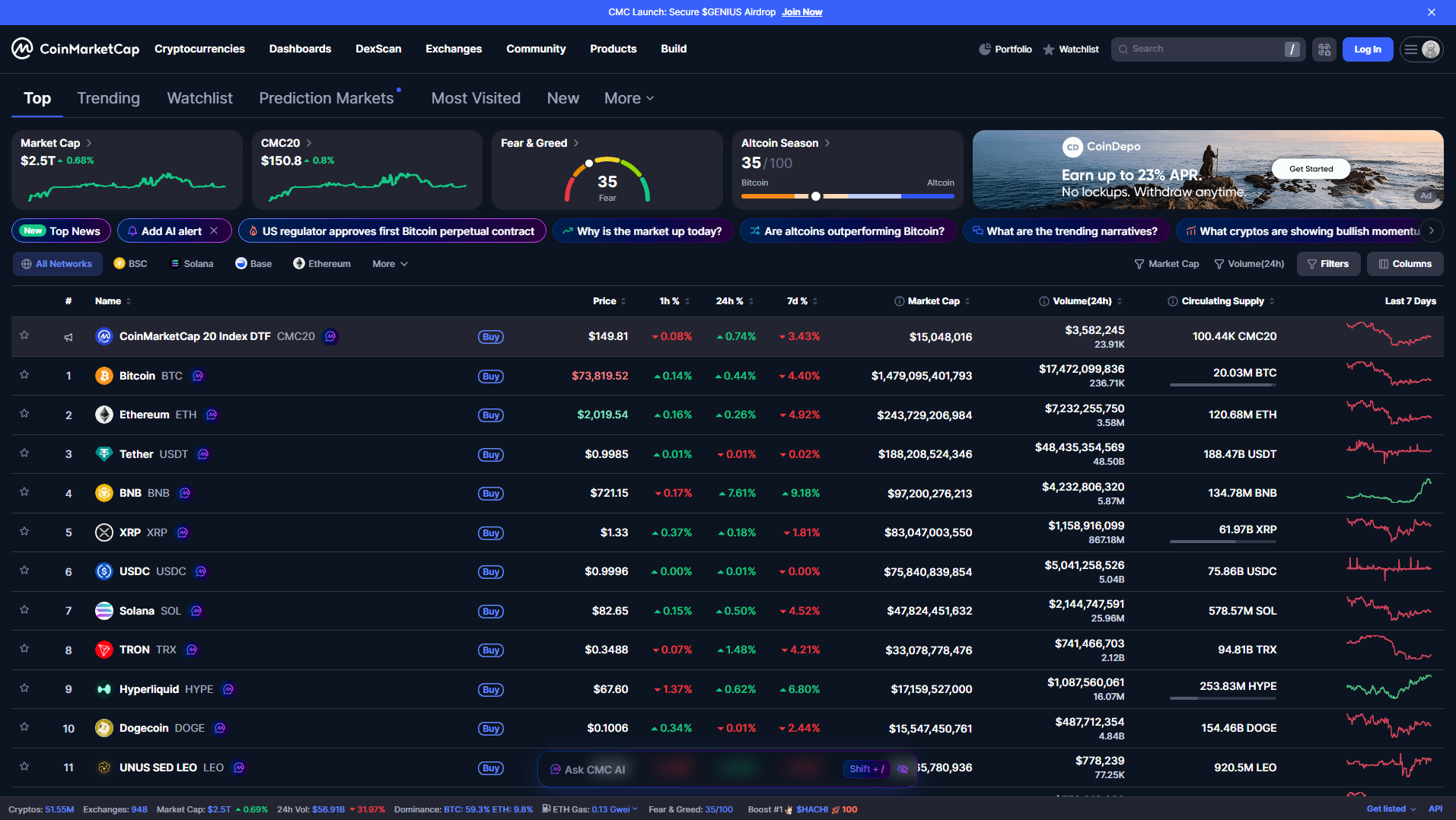Screen dimensions: 1456x820
Task: Click the Volume(24h) info icon
Action: [x=1044, y=301]
